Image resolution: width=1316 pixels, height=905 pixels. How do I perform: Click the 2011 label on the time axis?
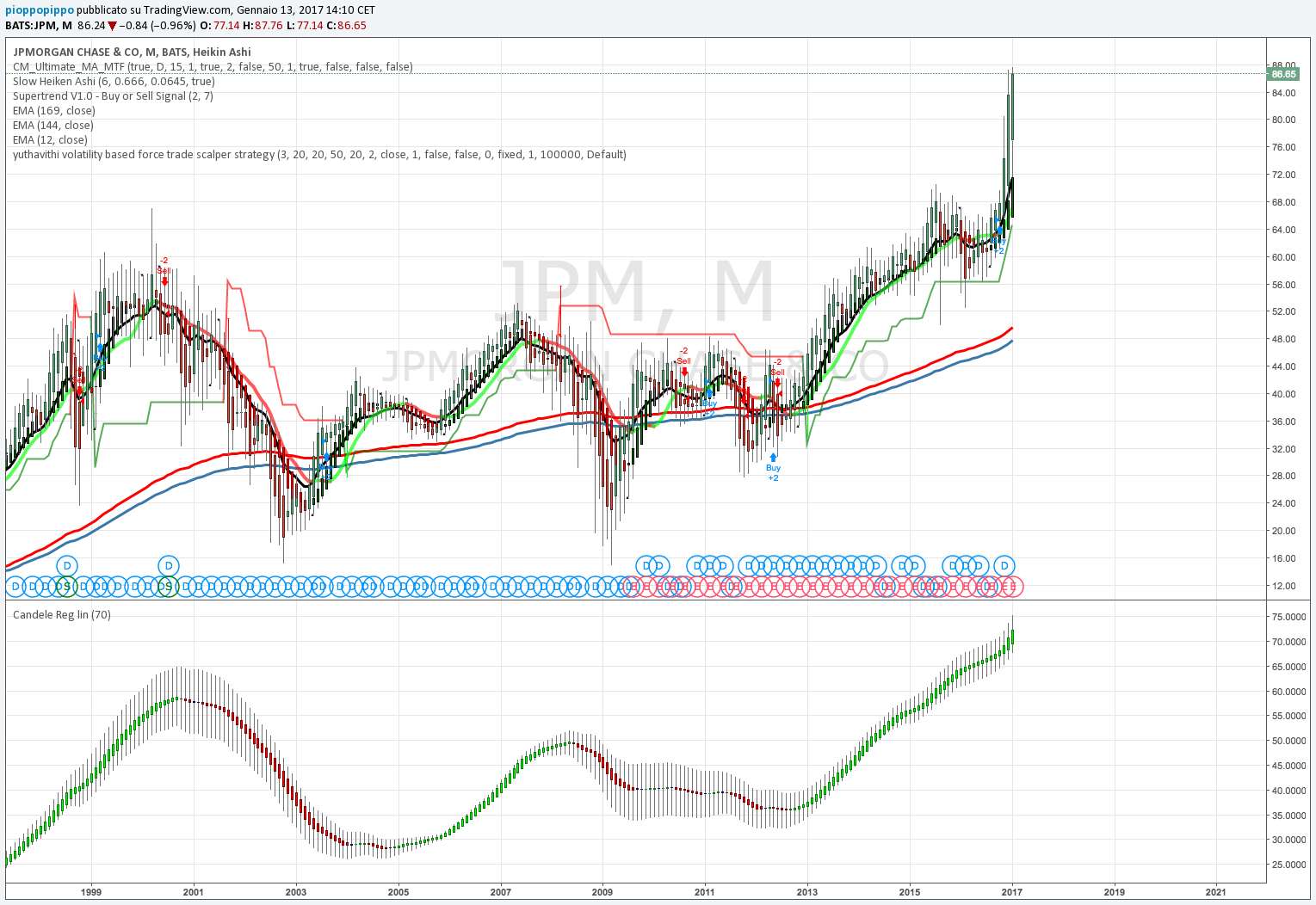(x=705, y=891)
